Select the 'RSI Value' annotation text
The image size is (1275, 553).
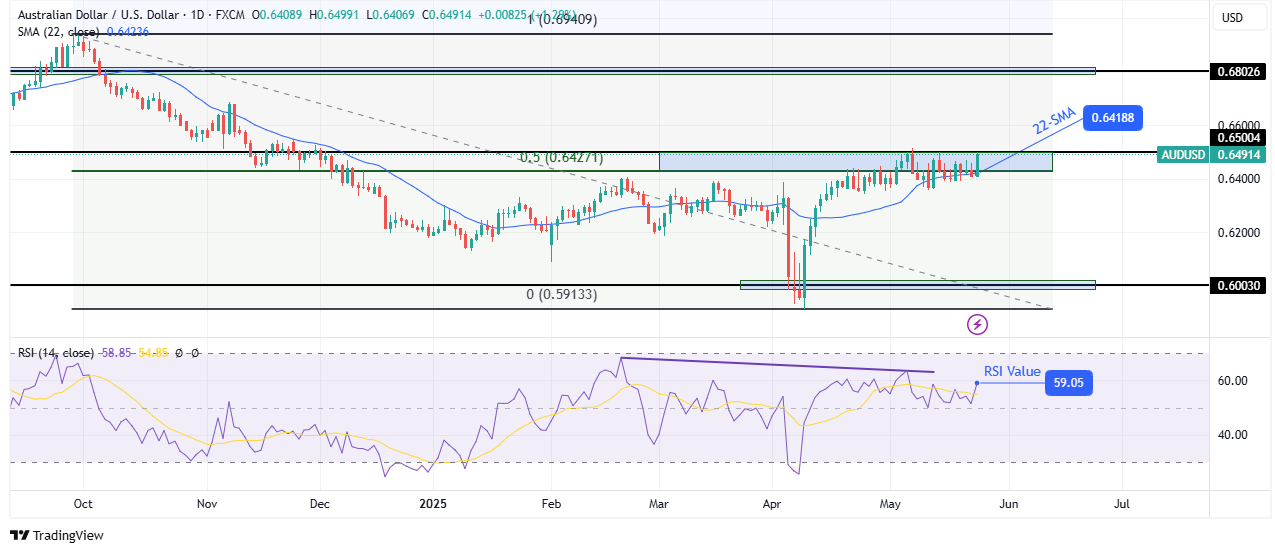pyautogui.click(x=1012, y=371)
